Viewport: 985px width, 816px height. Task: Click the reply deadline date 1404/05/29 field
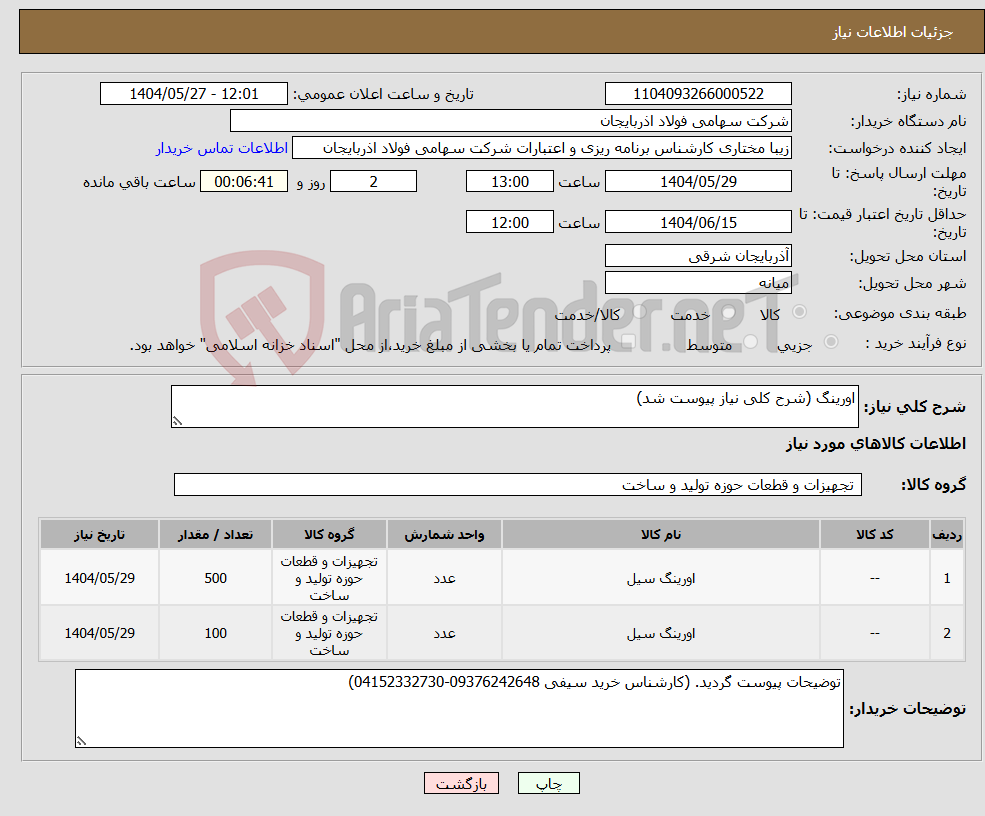point(697,181)
